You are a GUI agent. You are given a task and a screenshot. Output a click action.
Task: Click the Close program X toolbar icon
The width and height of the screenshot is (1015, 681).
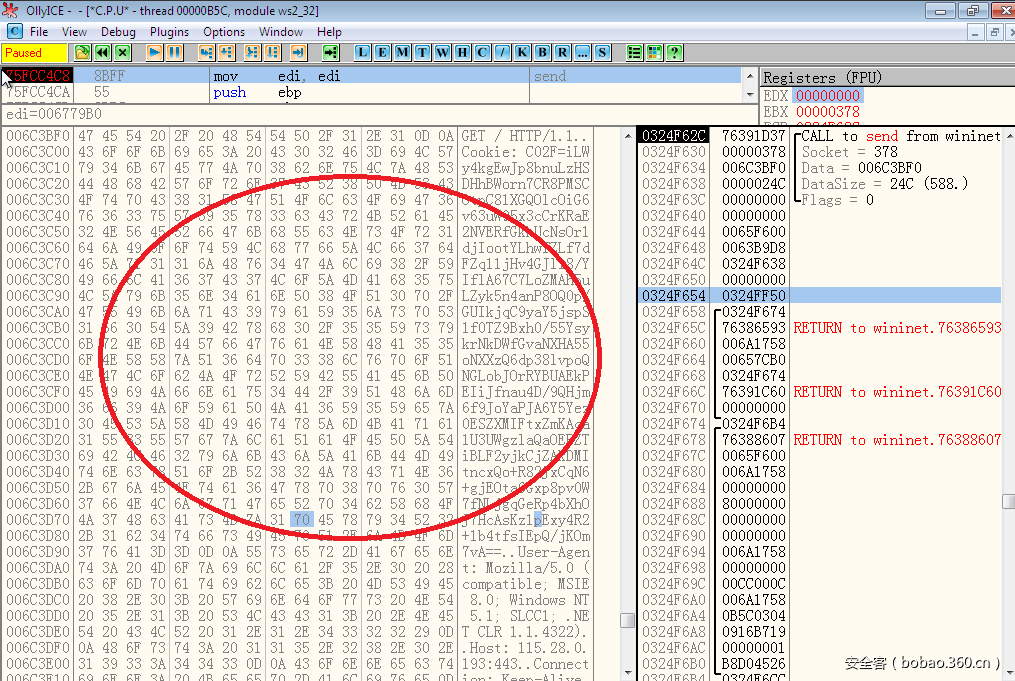[122, 53]
